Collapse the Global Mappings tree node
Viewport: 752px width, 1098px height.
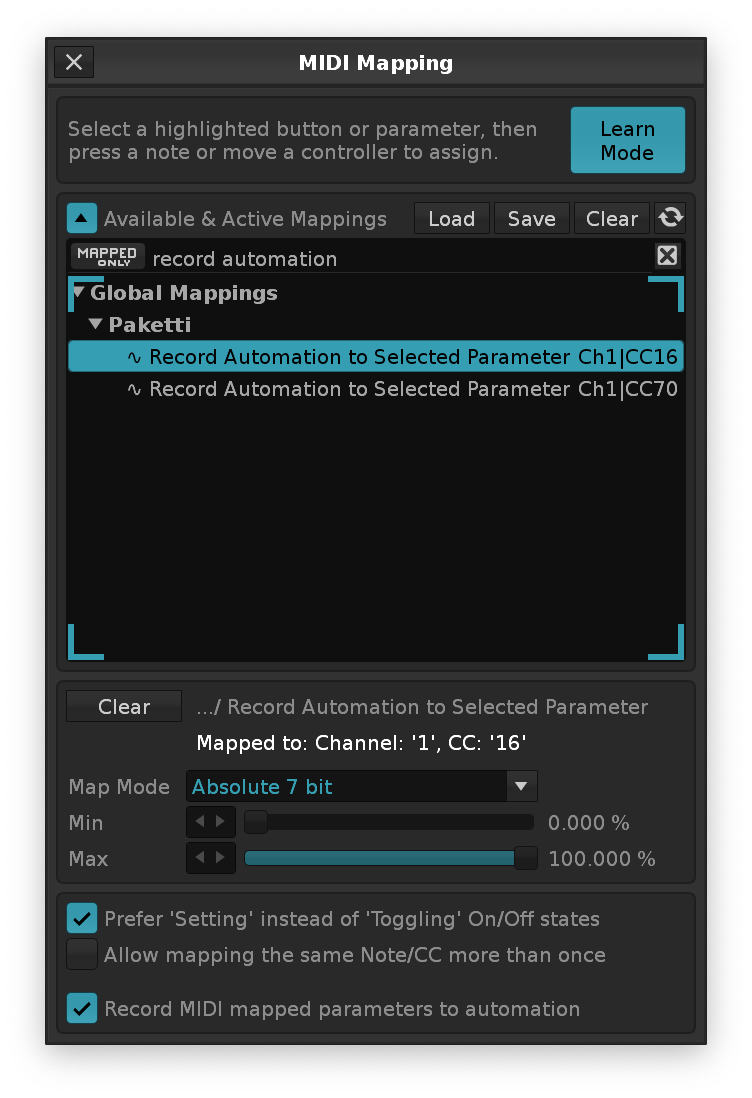[x=79, y=293]
